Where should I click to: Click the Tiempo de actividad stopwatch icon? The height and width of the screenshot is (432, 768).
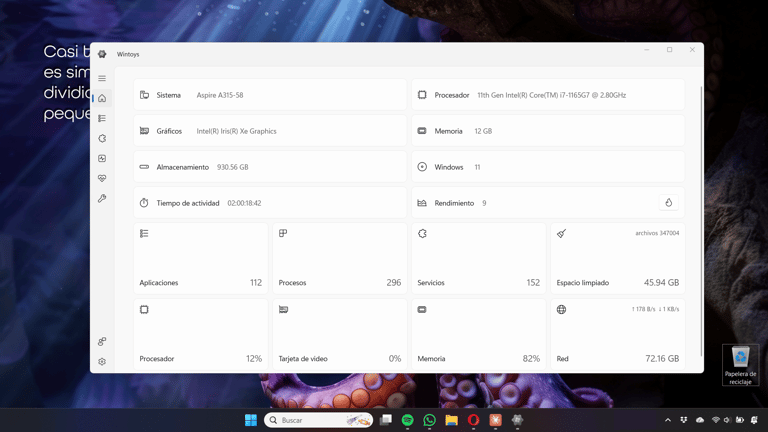(144, 203)
